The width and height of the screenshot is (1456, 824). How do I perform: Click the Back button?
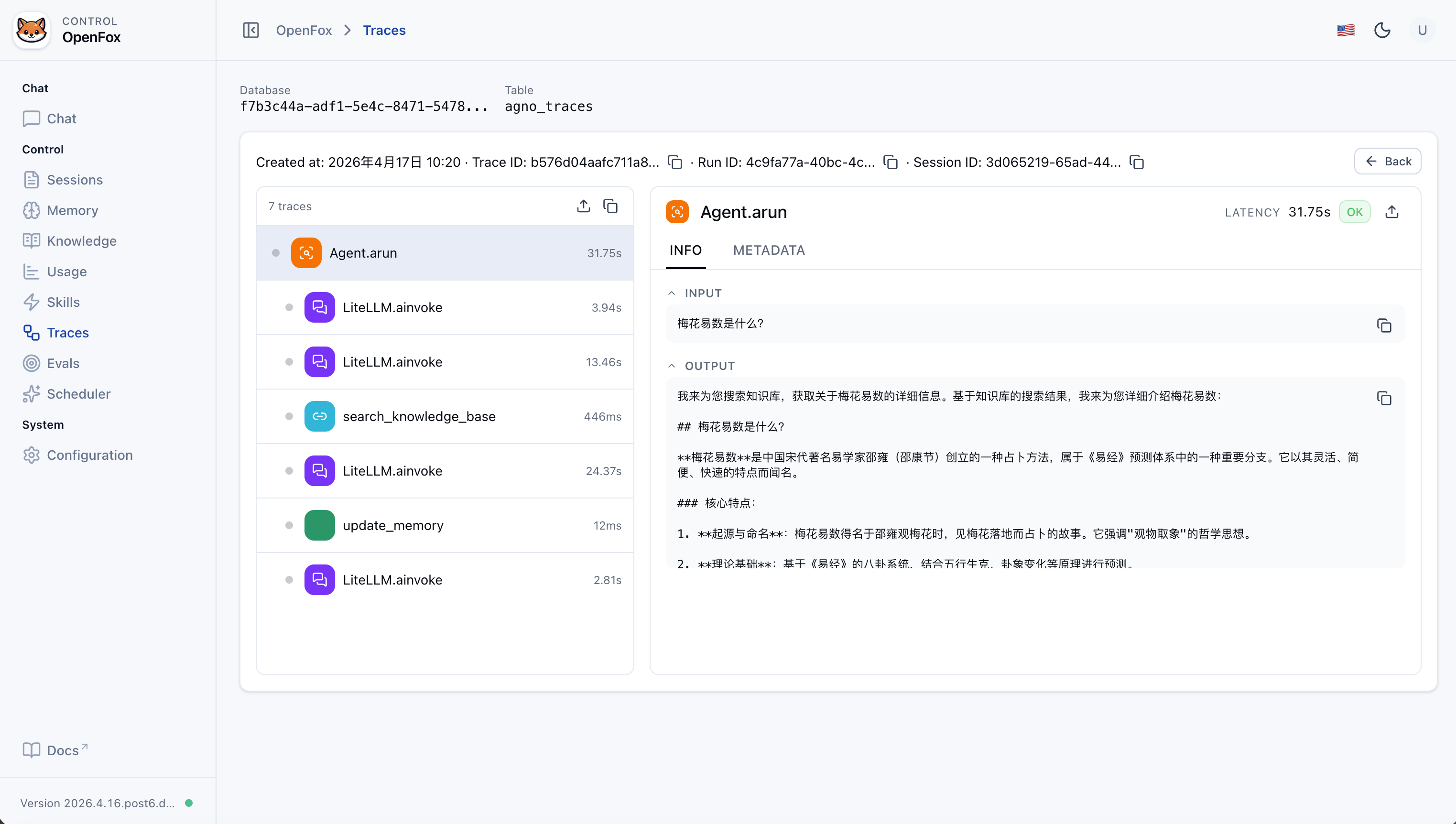click(1388, 161)
